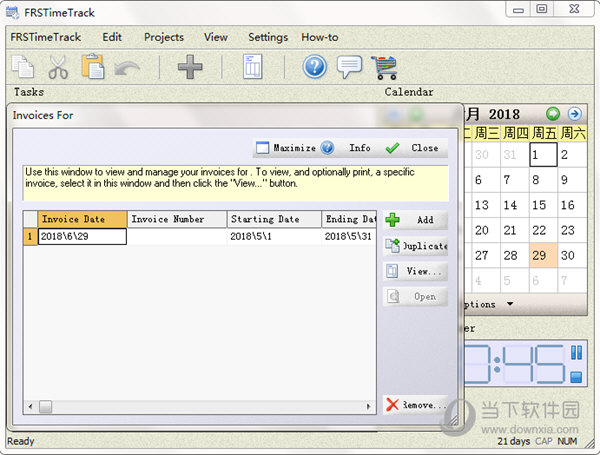Open the blue Help question mark icon

pos(315,67)
